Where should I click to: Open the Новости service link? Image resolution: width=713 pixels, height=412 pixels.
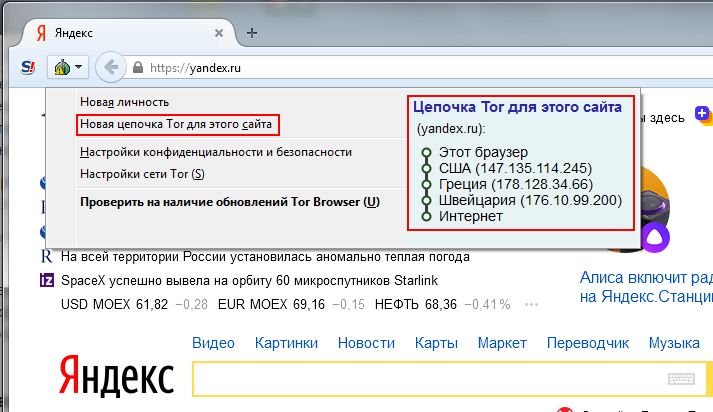click(366, 343)
